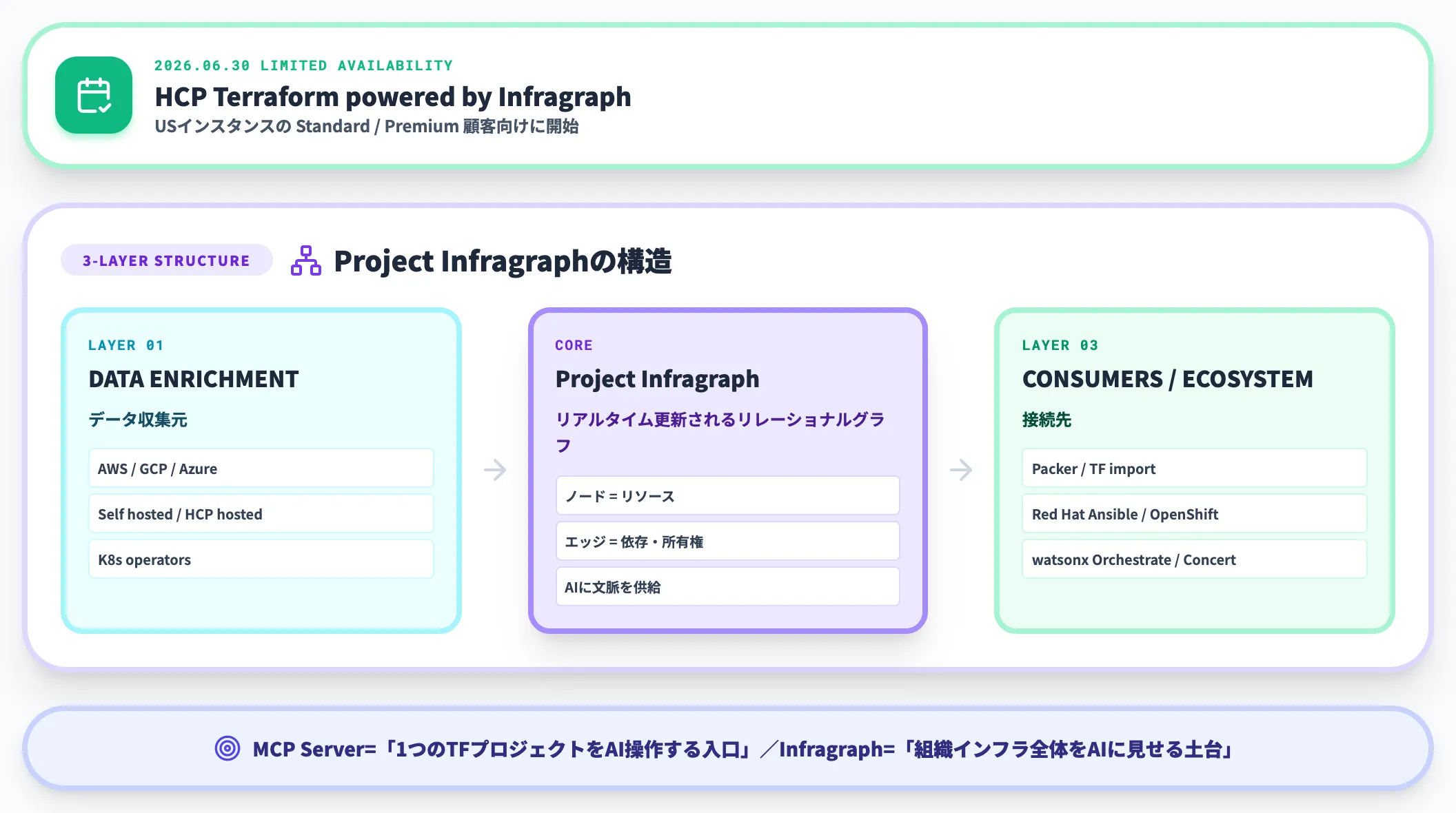This screenshot has height=813, width=1456.
Task: Click the LAYER 01 label
Action: [x=126, y=345]
